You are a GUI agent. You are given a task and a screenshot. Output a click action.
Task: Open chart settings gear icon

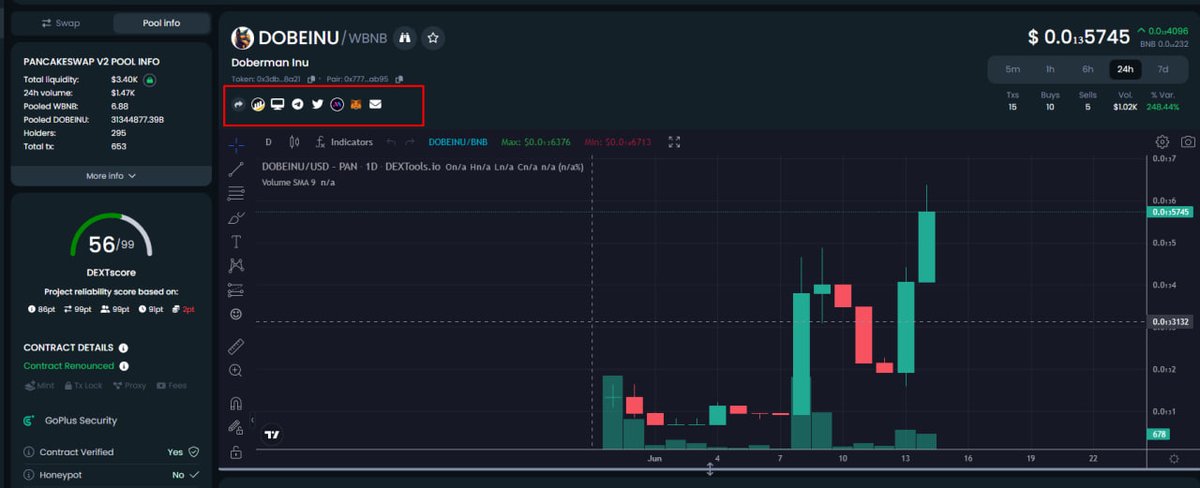(1162, 142)
